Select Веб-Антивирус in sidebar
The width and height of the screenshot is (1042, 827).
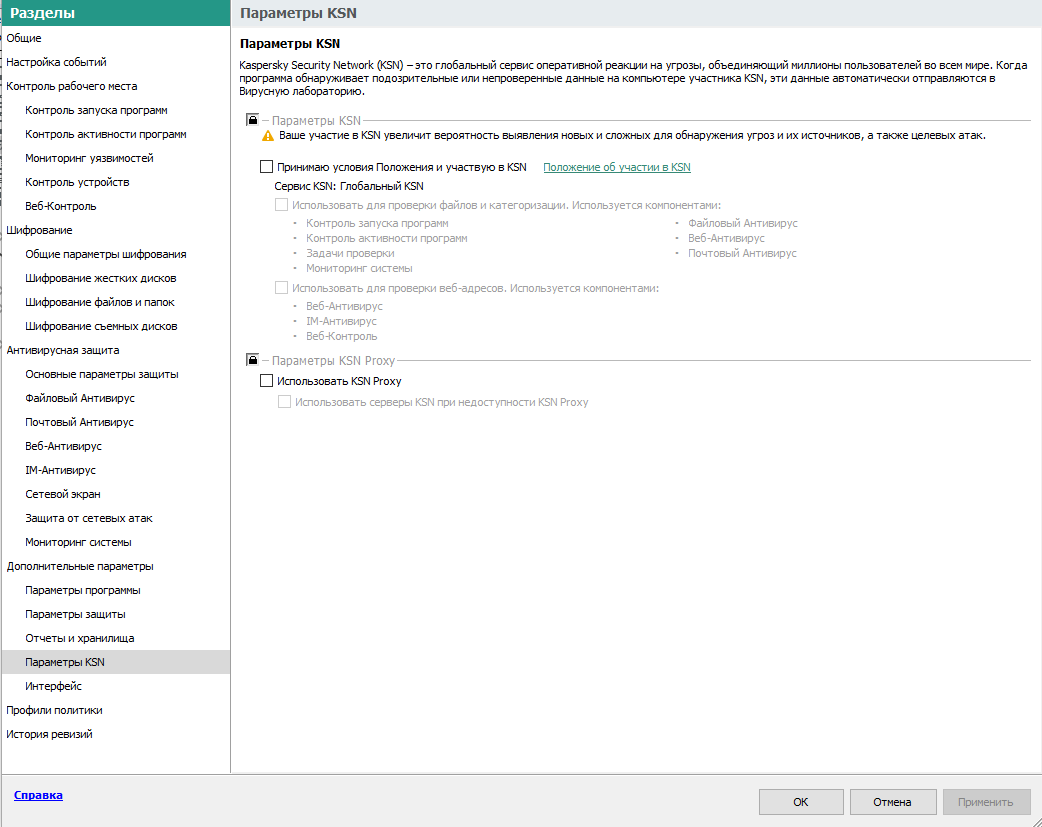pos(116,446)
